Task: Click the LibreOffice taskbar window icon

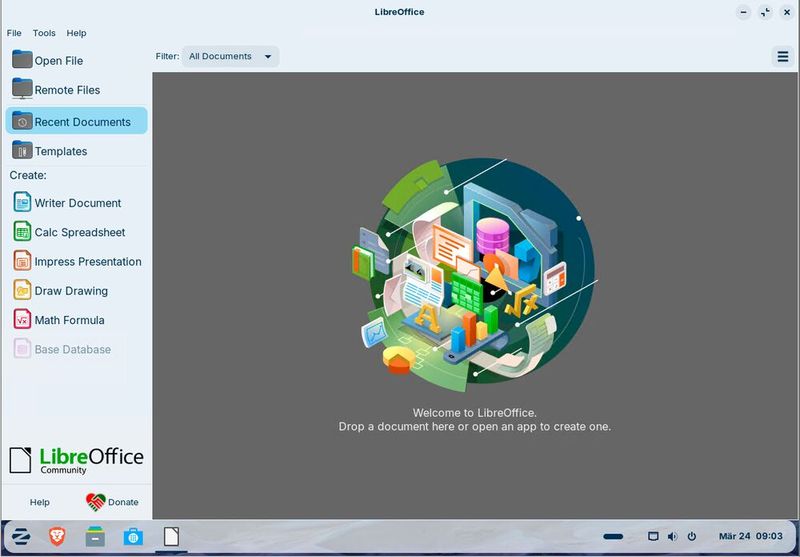Action: [171, 537]
